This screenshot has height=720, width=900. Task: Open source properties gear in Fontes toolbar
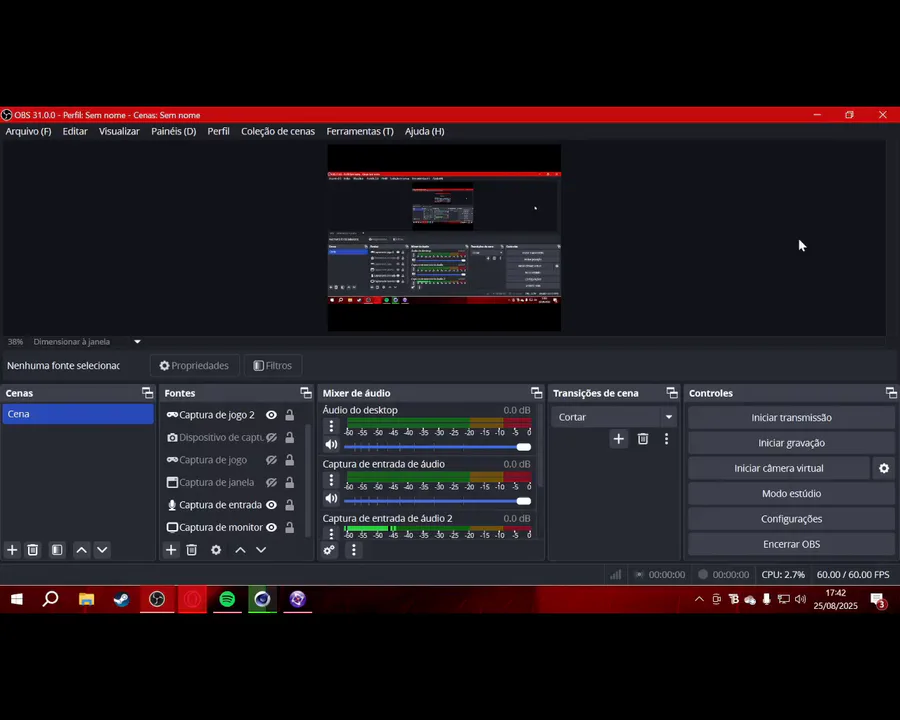coord(216,550)
